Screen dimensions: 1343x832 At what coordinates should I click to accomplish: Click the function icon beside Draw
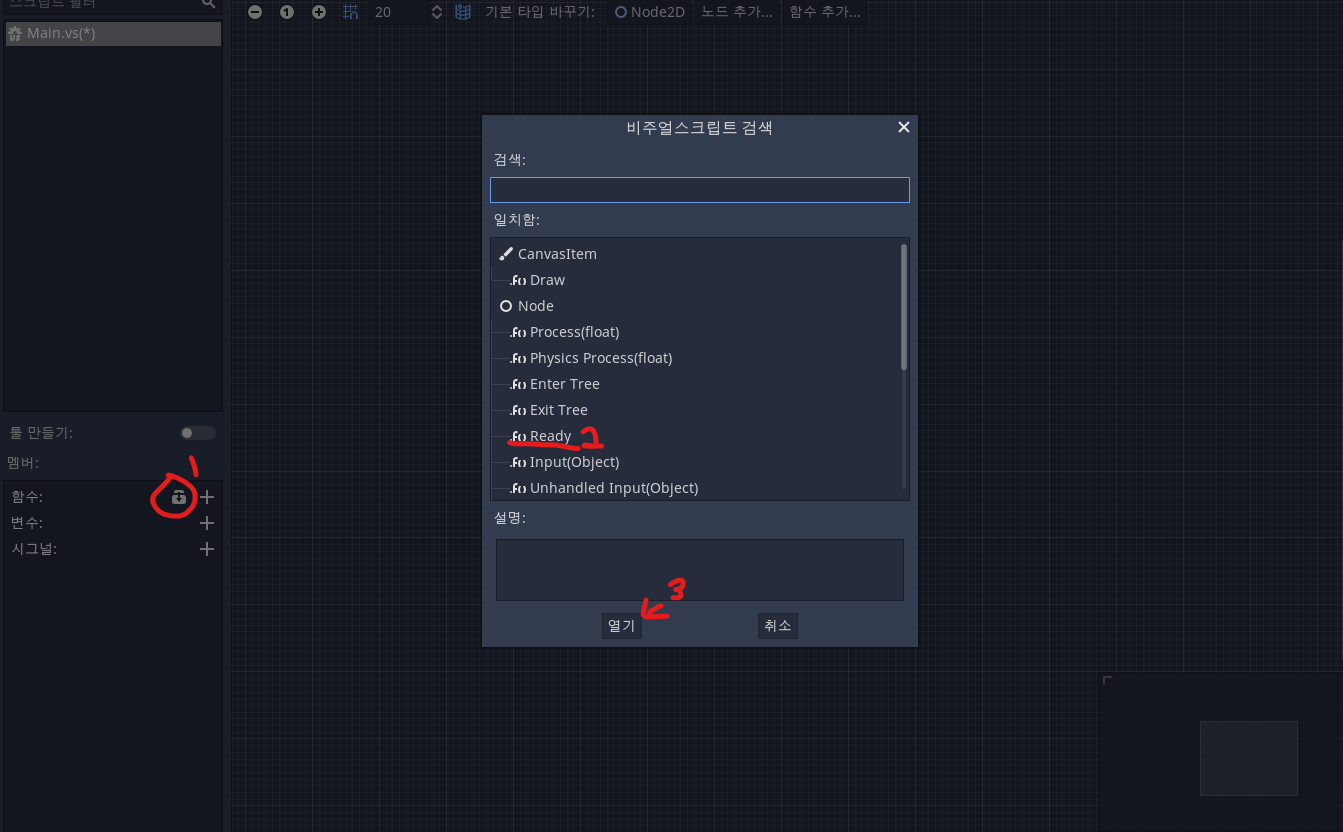518,280
